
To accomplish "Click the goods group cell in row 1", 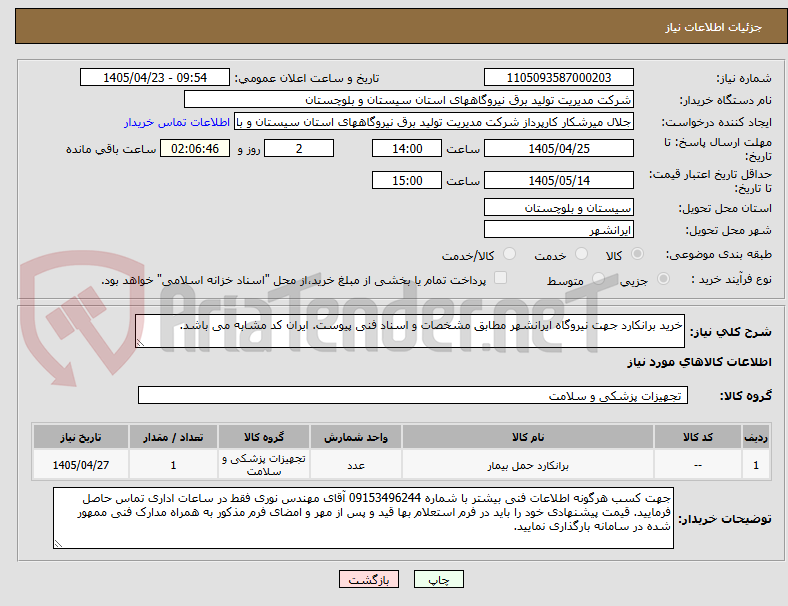I will point(264,465).
